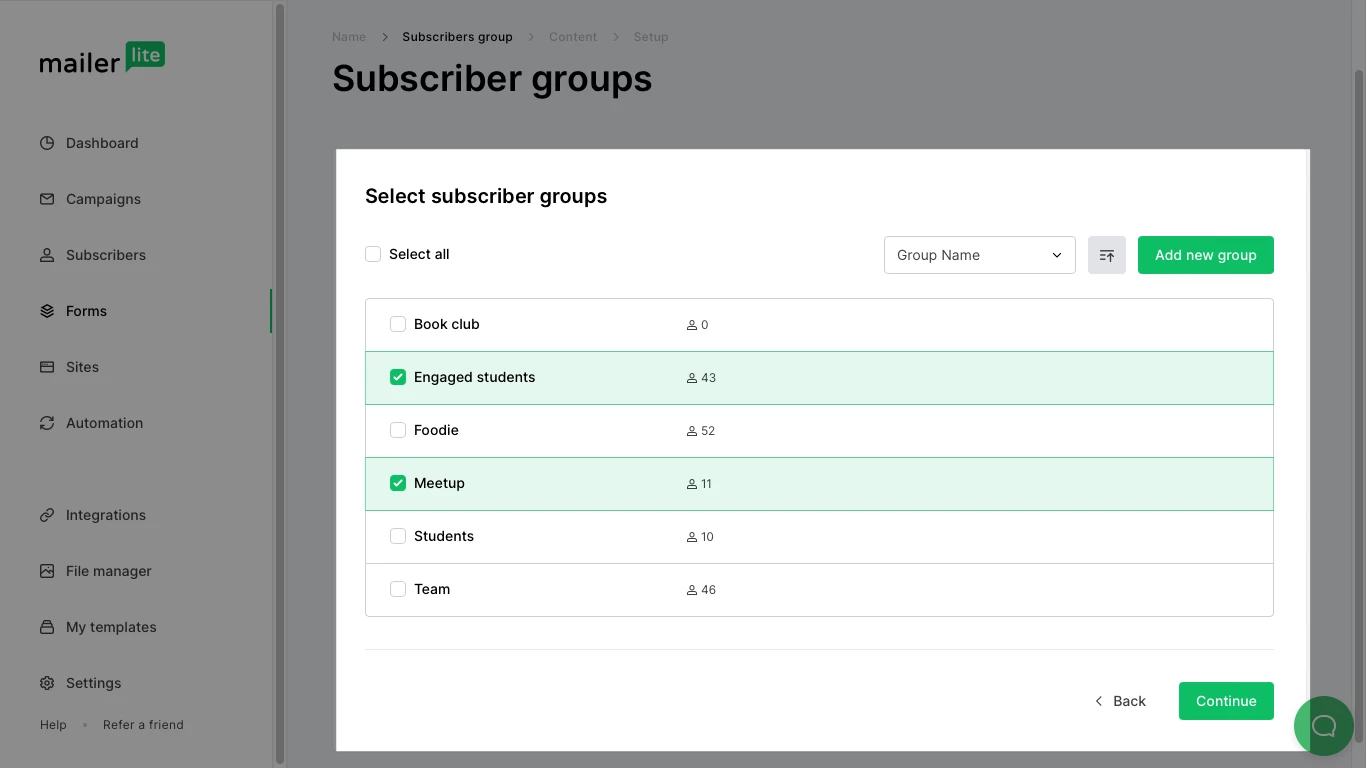Viewport: 1366px width, 768px height.
Task: Open the live chat support bubble
Action: [x=1323, y=725]
